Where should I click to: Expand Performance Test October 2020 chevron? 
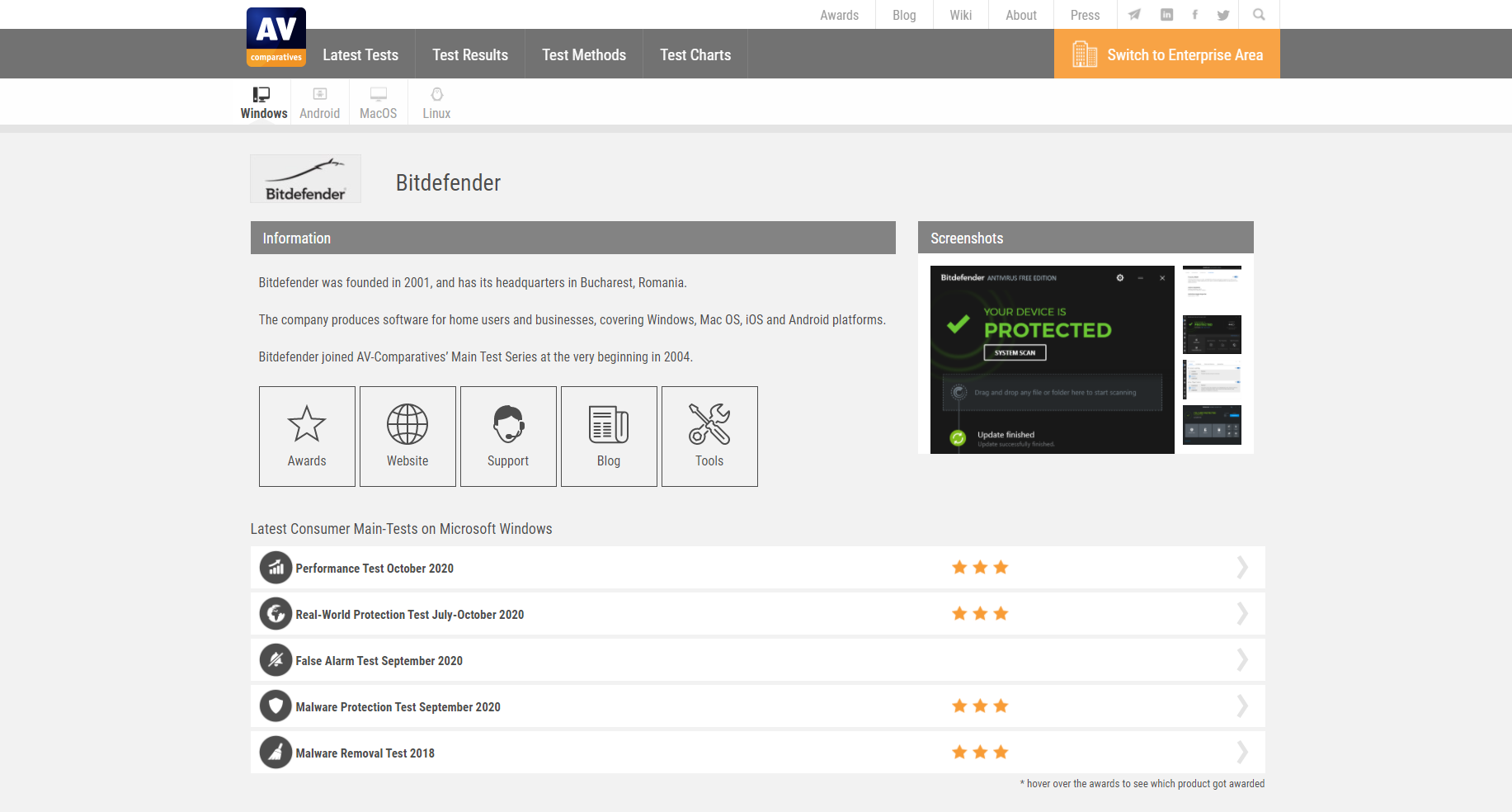click(x=1242, y=568)
